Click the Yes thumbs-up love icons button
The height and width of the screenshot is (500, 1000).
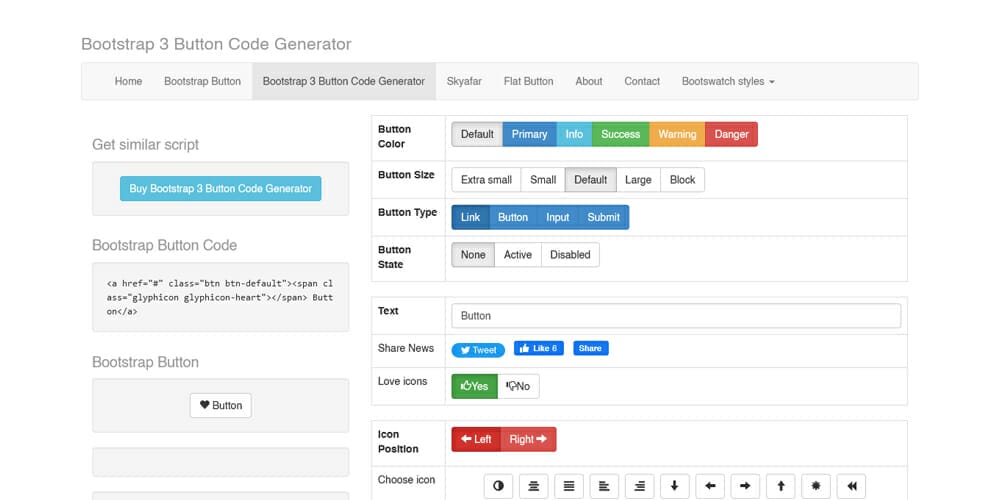pos(474,386)
